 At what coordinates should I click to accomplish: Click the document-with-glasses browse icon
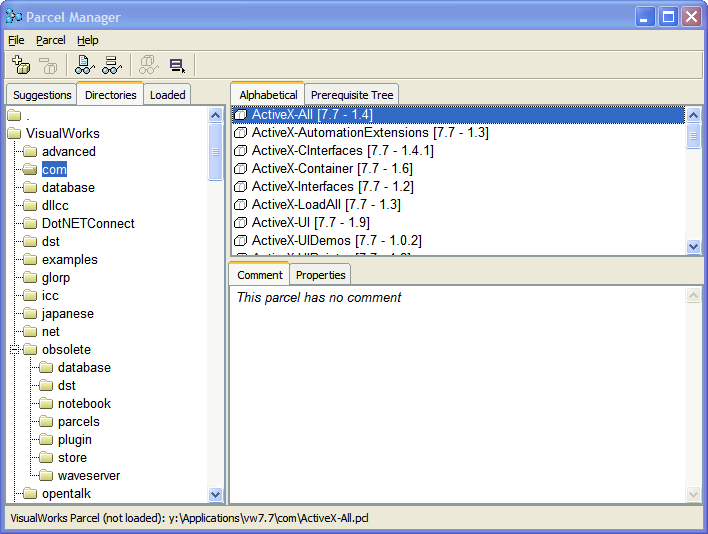coord(84,65)
